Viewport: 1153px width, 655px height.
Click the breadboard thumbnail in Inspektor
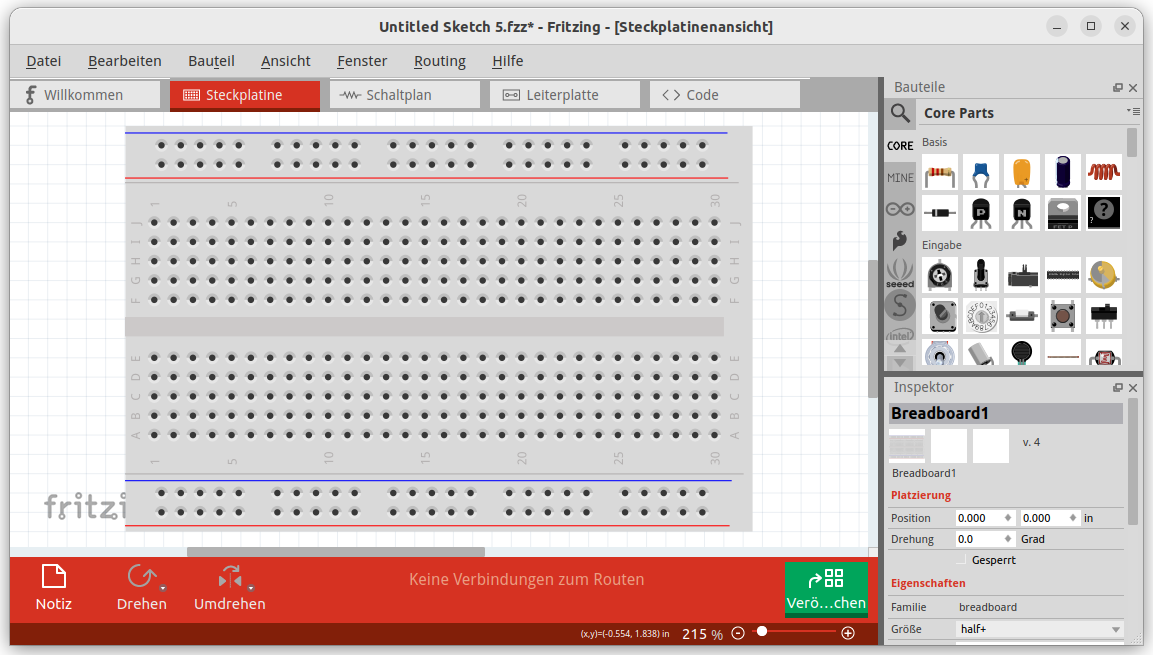point(907,445)
